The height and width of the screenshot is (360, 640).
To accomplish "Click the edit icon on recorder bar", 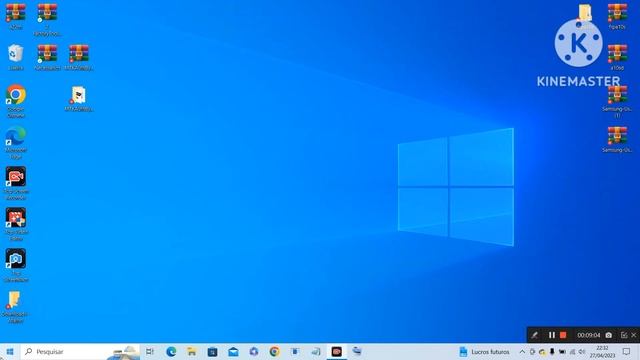I will [x=624, y=335].
